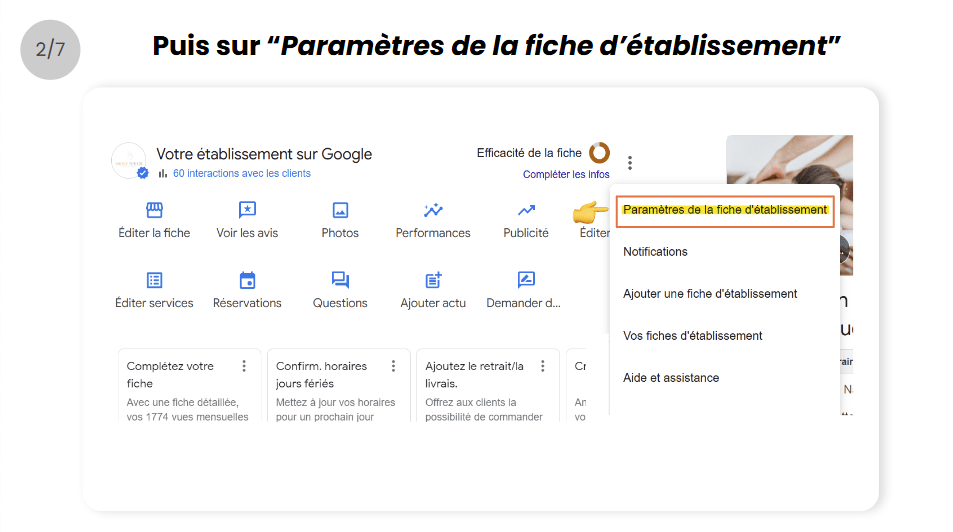The height and width of the screenshot is (532, 953).
Task: Click the Voir les avis label
Action: tap(247, 233)
